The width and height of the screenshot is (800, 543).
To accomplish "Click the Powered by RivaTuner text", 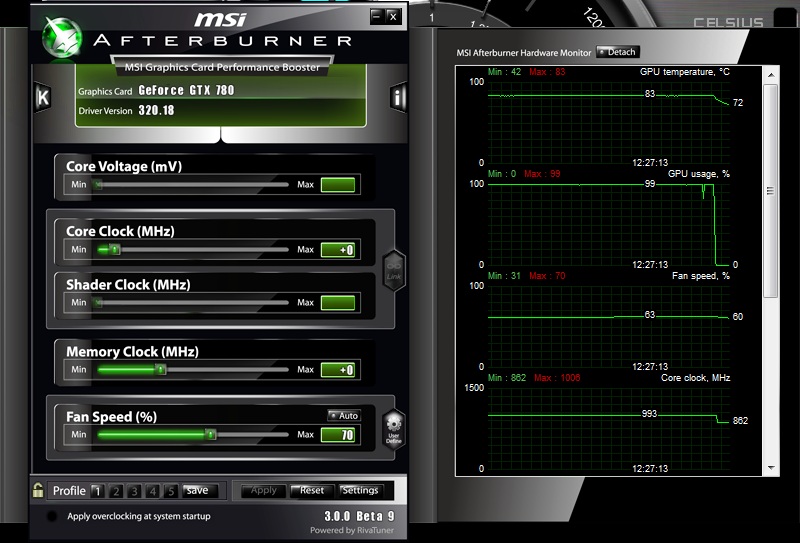I will [352, 530].
